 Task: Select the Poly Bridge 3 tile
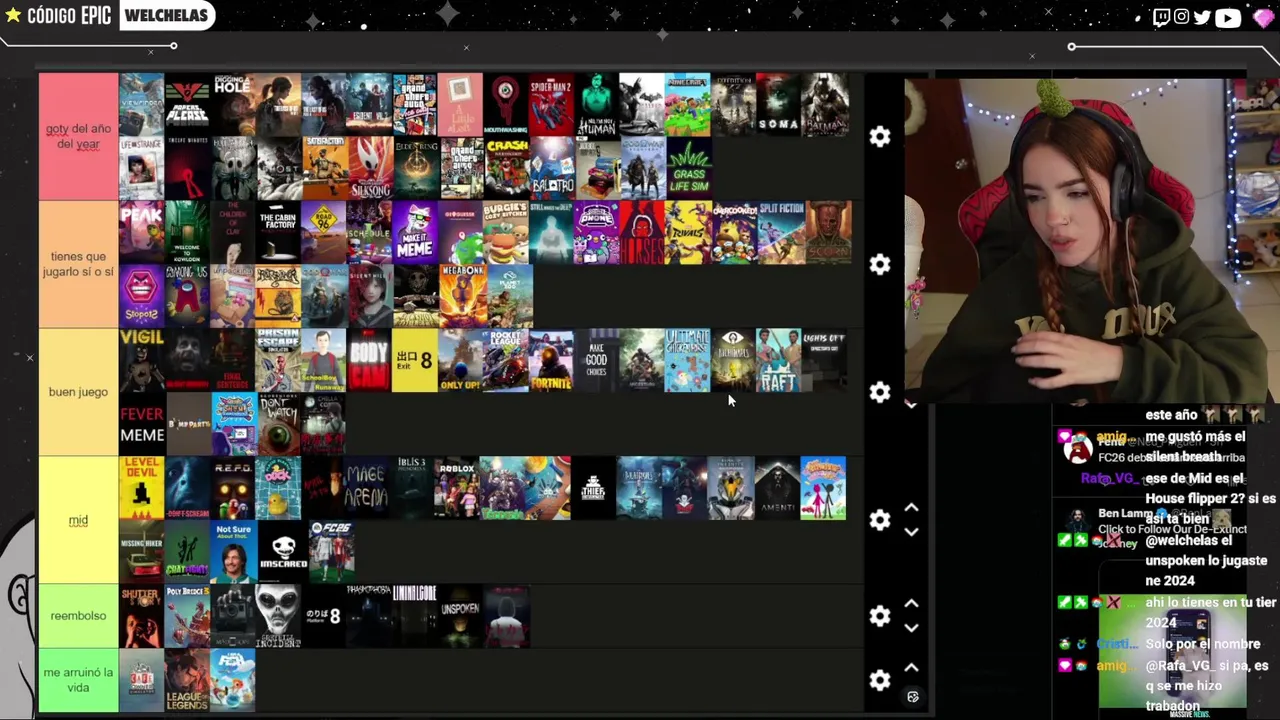point(187,616)
